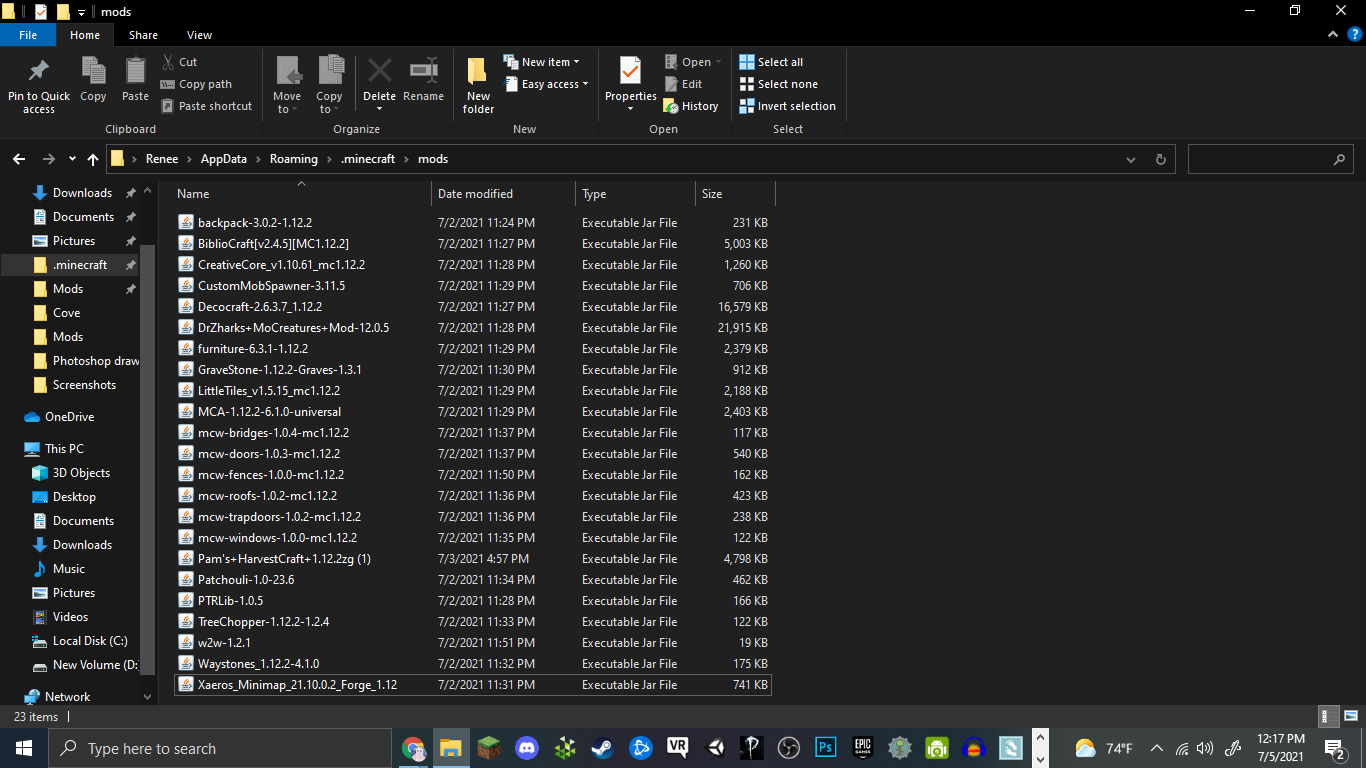The image size is (1366, 768).
Task: Select the file BiblioCraft[v2.4.5][MC1.12.2]
Action: coord(473,244)
